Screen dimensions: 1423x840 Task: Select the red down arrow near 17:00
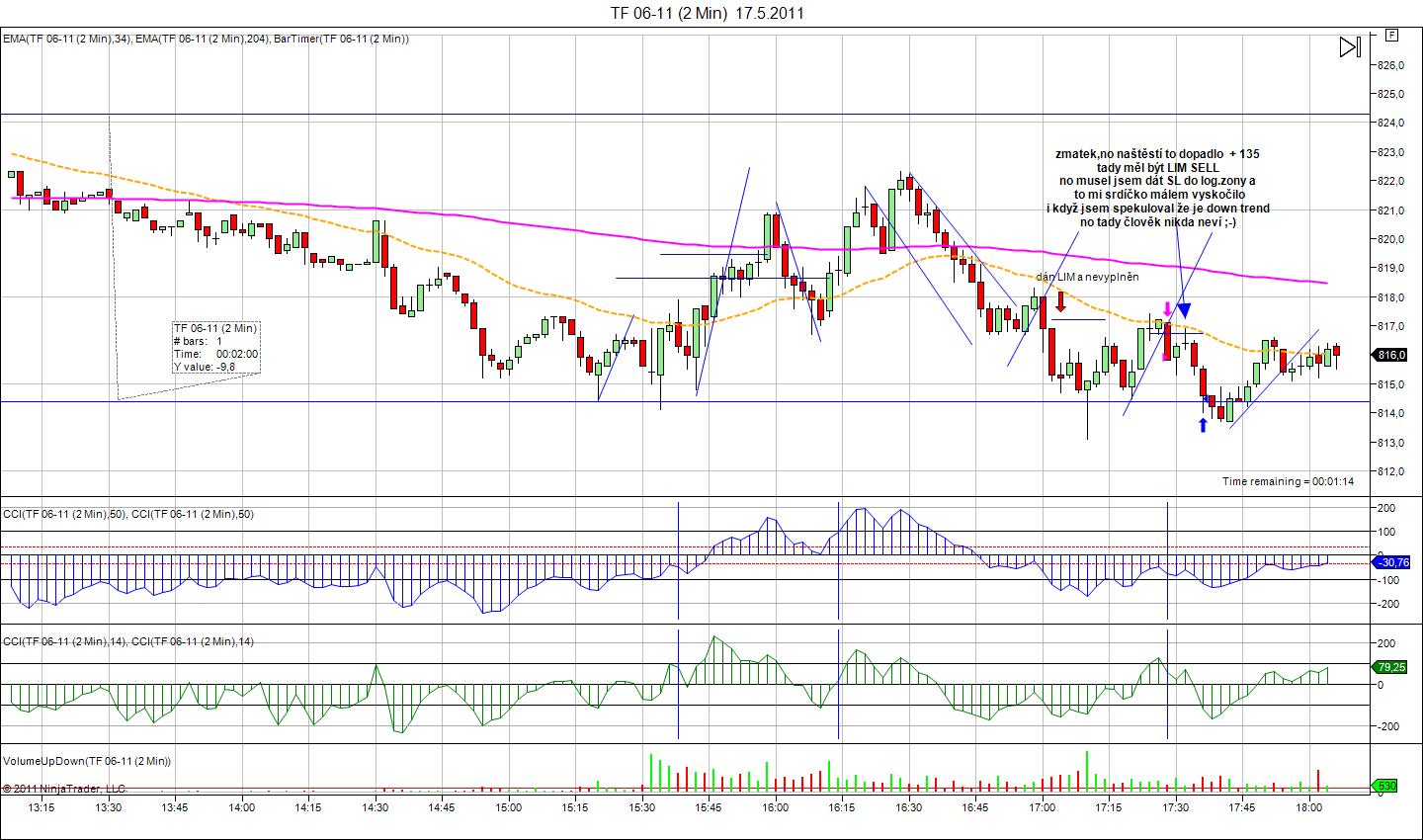1060,301
